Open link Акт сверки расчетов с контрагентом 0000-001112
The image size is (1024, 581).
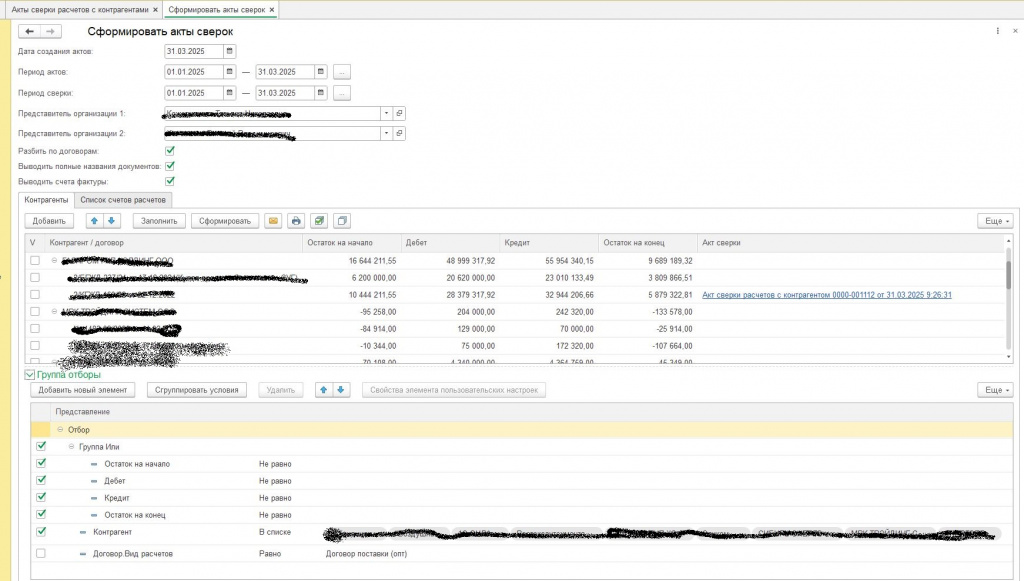(x=826, y=294)
